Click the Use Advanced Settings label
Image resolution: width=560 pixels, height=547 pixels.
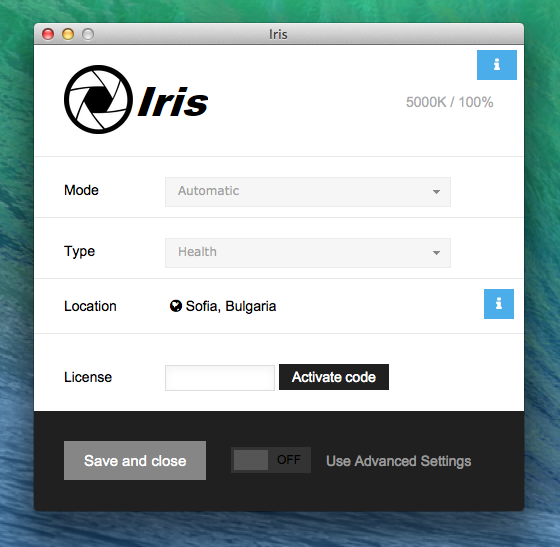click(399, 461)
